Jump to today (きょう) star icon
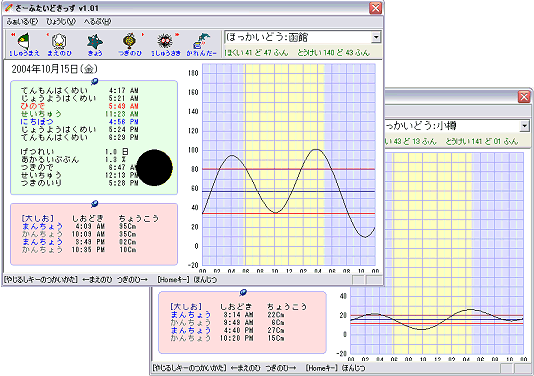Image resolution: width=534 pixels, height=376 pixels. coord(95,44)
